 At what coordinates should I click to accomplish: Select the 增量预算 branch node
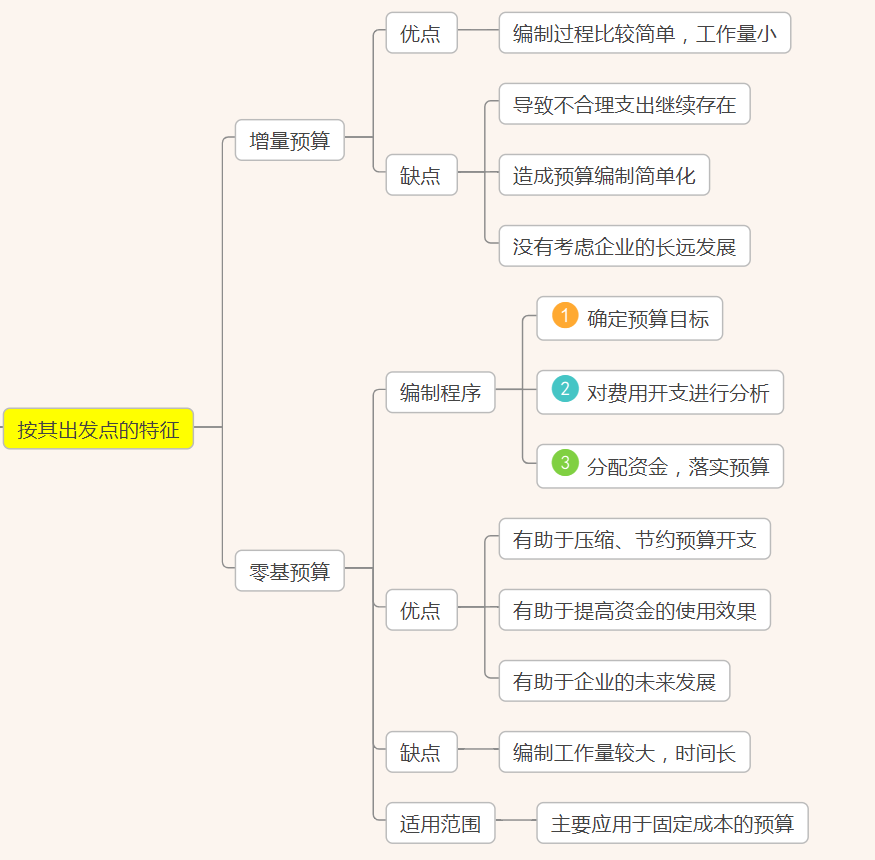(290, 140)
